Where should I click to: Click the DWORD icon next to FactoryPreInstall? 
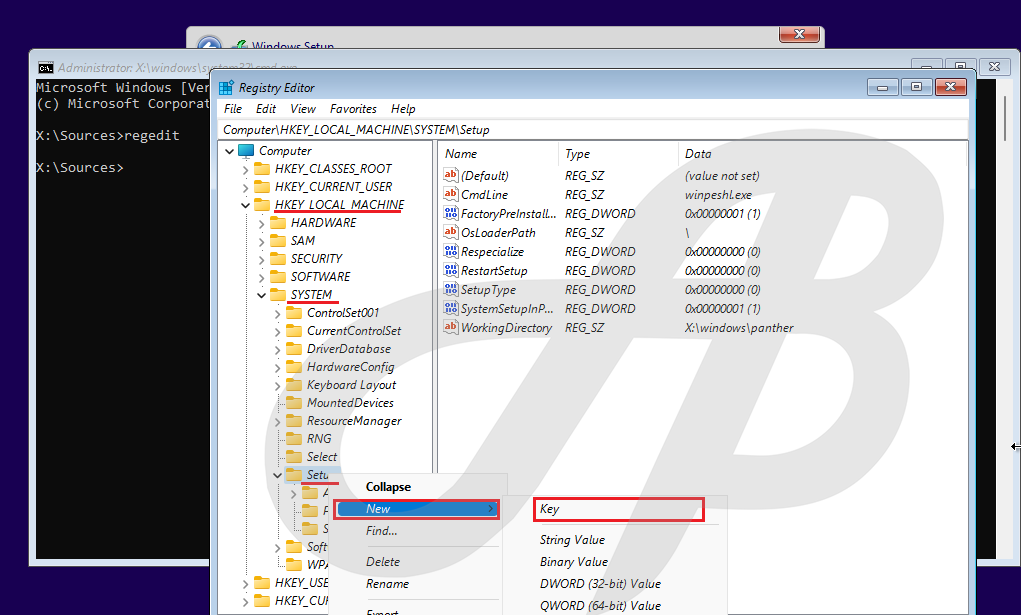(451, 213)
